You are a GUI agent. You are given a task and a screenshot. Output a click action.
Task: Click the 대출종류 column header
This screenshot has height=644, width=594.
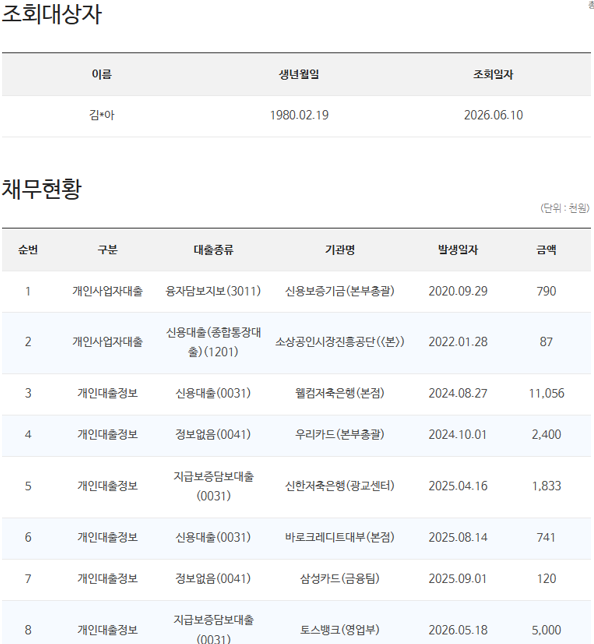tap(213, 250)
